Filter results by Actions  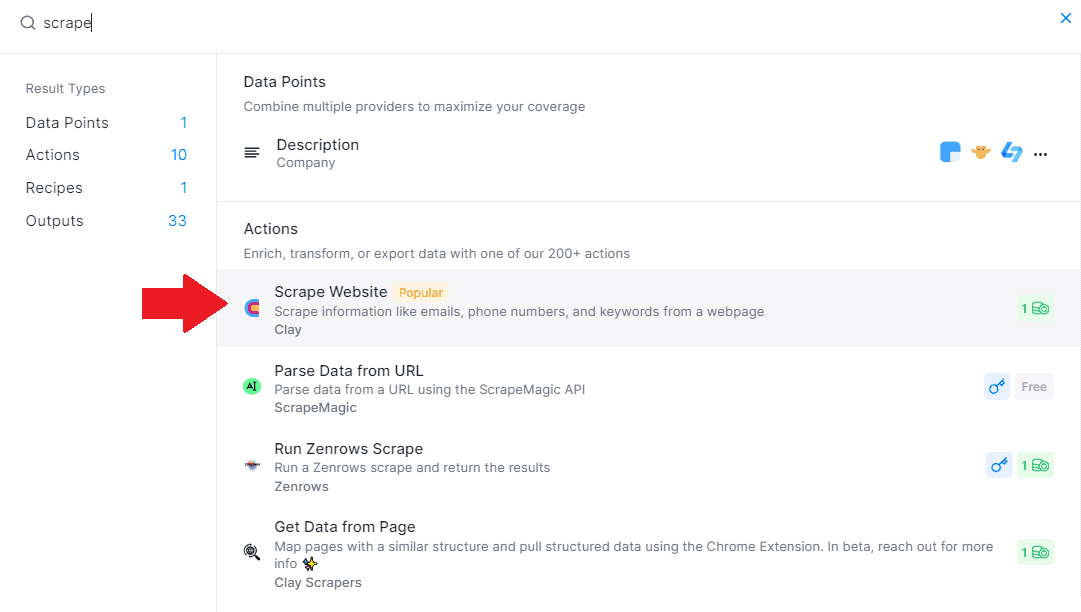pos(53,155)
